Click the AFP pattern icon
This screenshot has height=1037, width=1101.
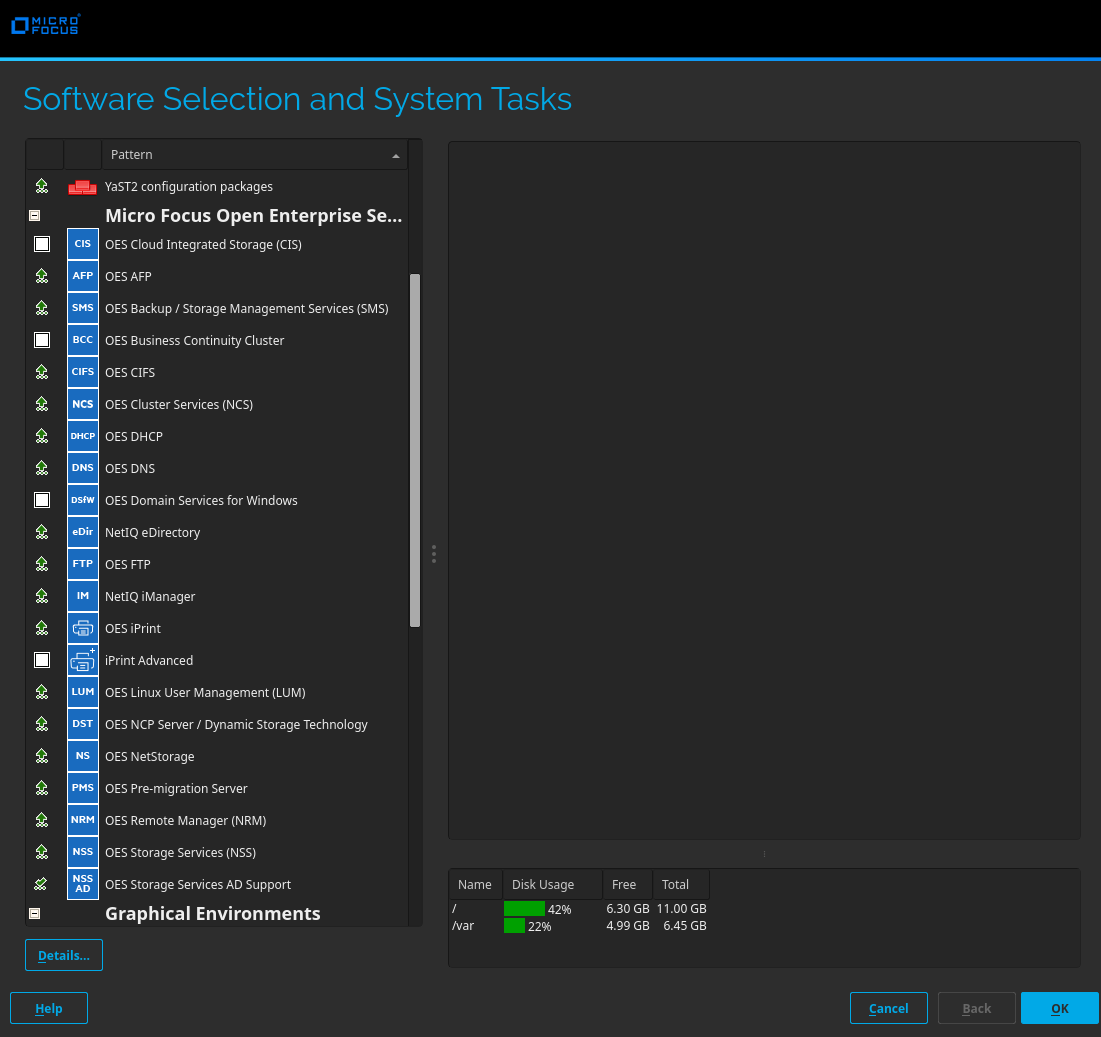point(83,276)
